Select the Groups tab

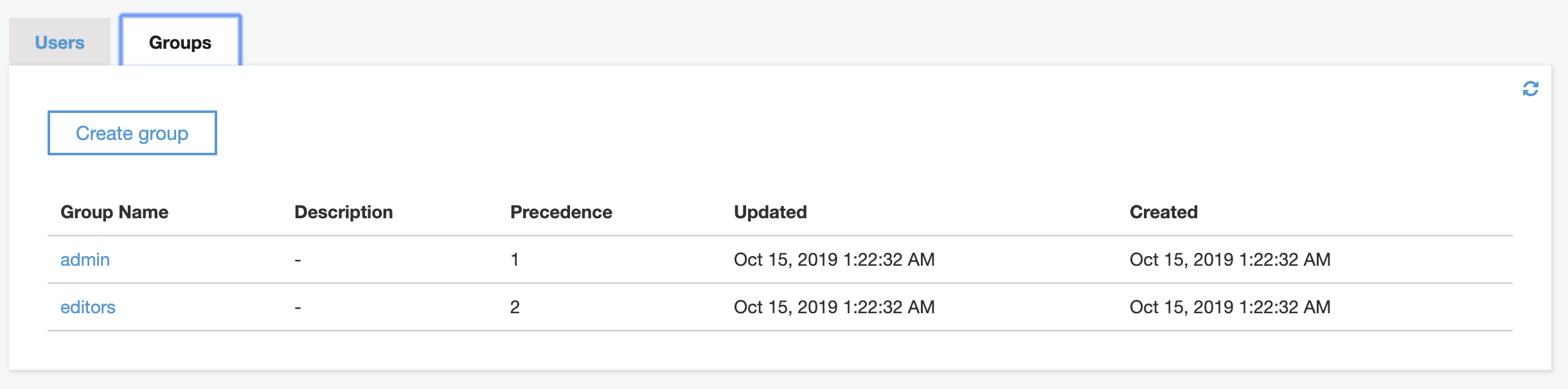coord(180,42)
